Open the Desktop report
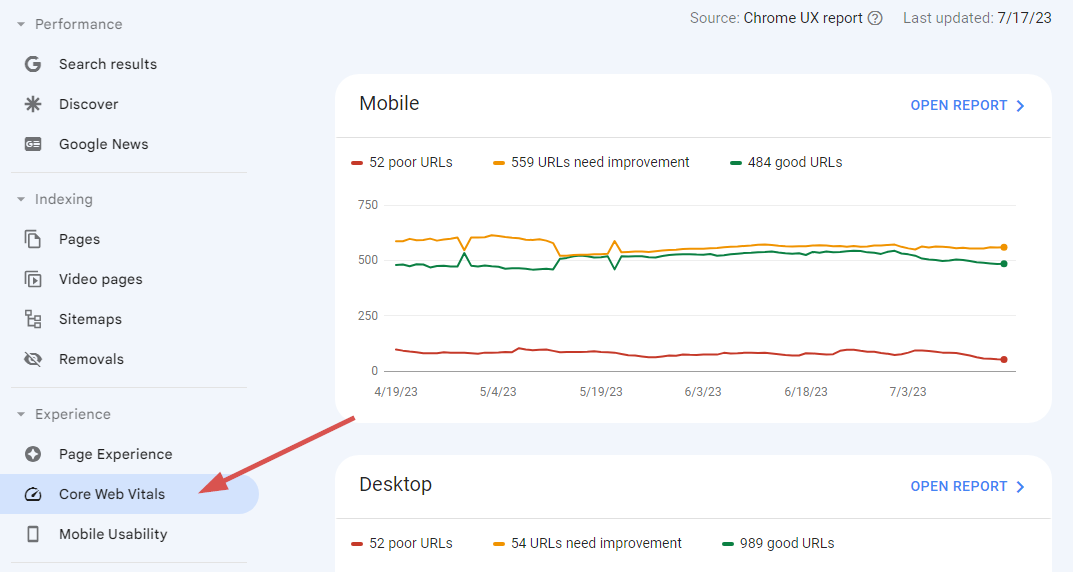This screenshot has height=572, width=1073. pyautogui.click(x=967, y=486)
